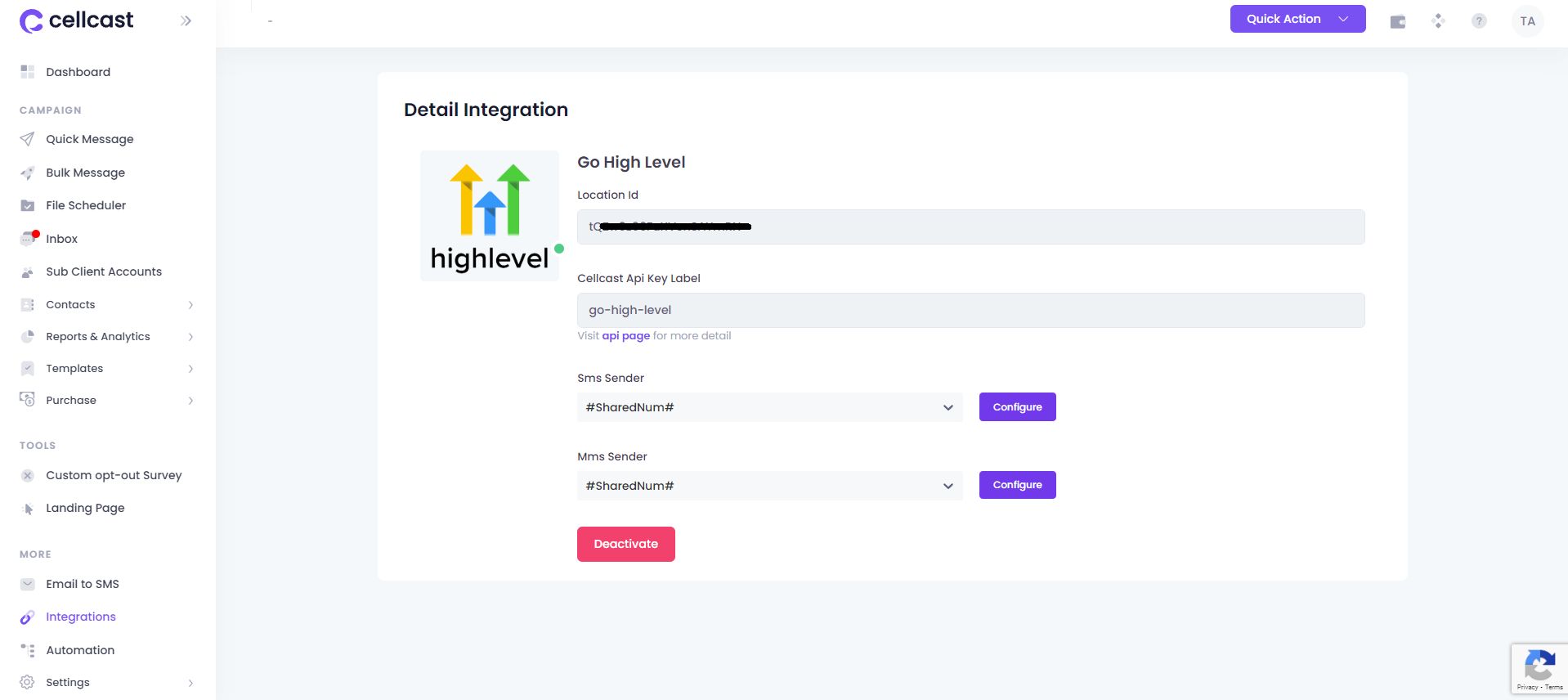Click the Settings gear icon

[x=28, y=682]
